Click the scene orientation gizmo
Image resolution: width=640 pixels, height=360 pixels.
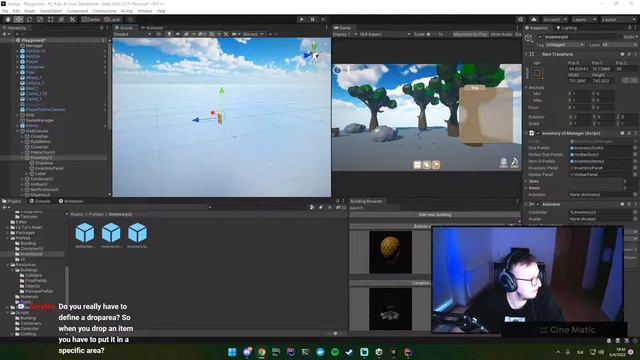(x=313, y=53)
